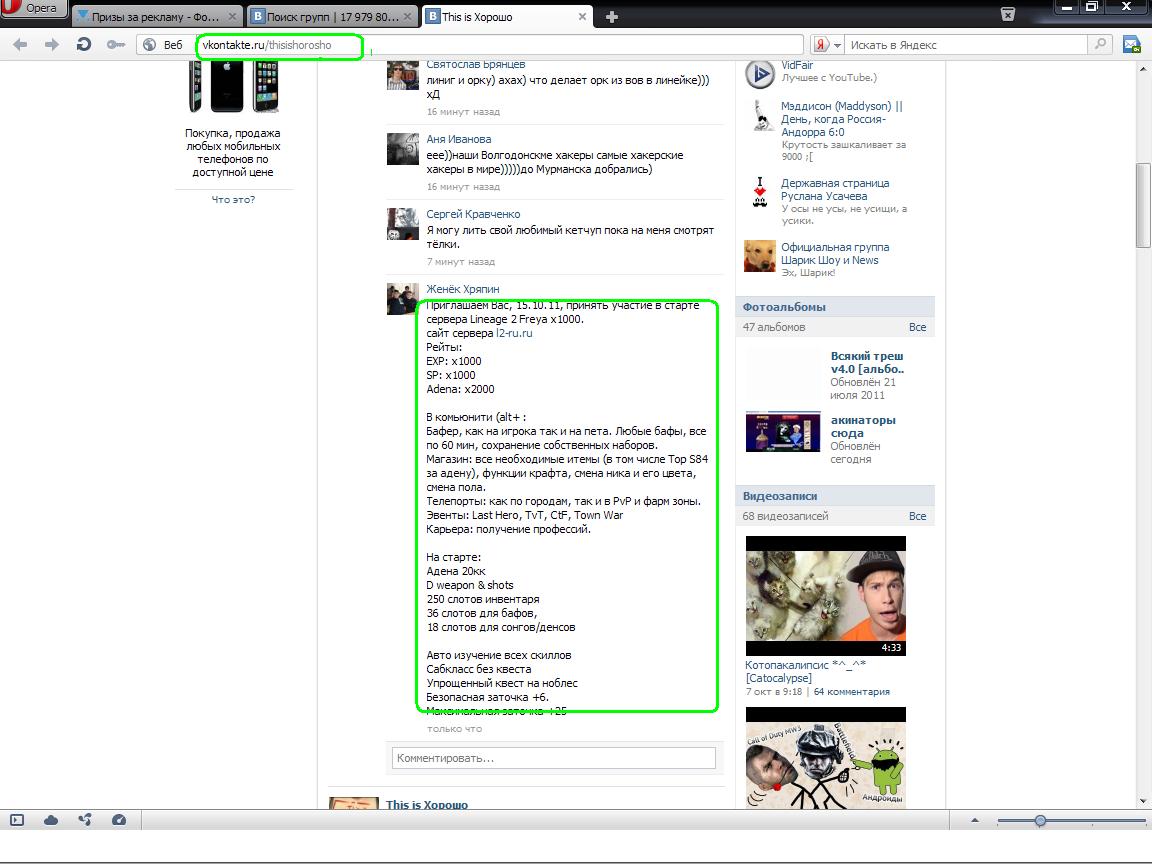Go back with the Back arrow
The image size is (1152, 864).
point(20,45)
